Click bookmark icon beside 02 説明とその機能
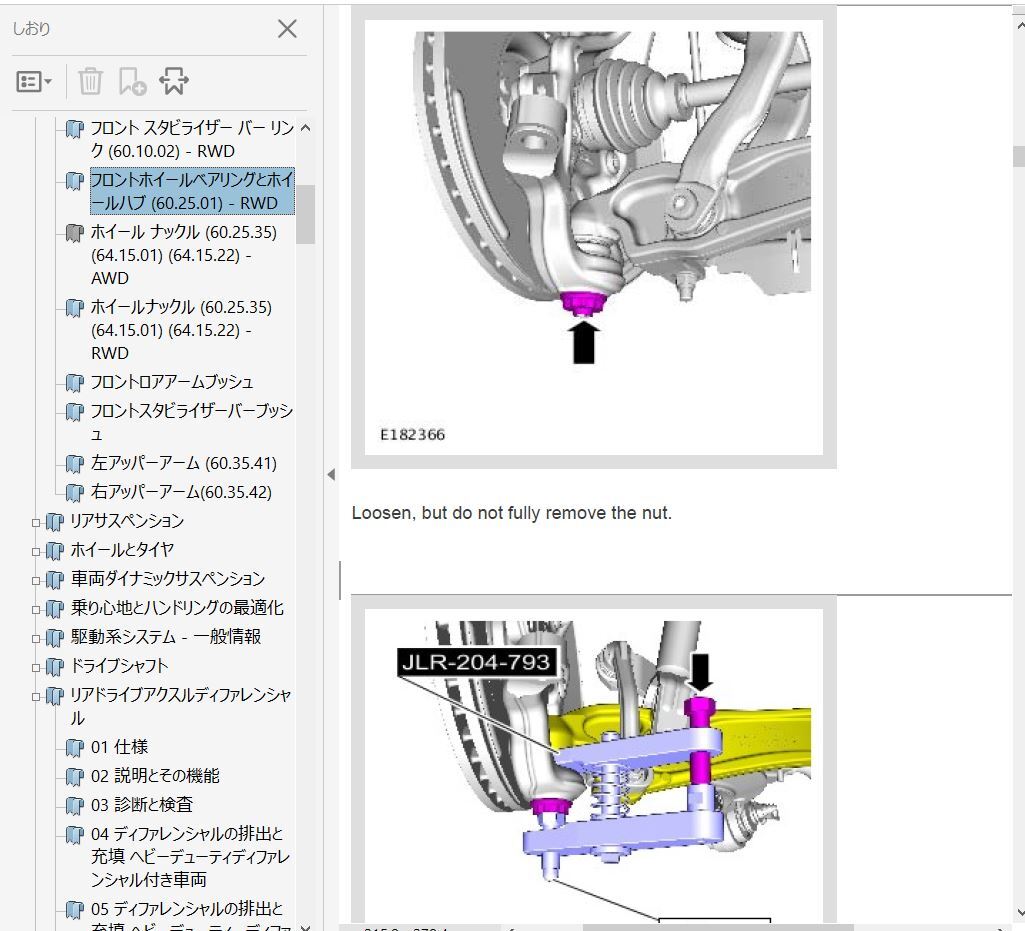The image size is (1025, 931). tap(75, 776)
